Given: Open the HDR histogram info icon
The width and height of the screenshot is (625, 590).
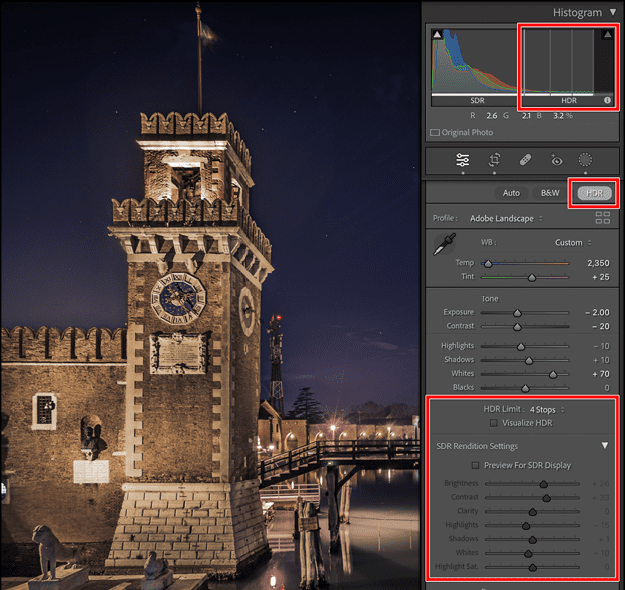Looking at the screenshot, I should (x=607, y=100).
